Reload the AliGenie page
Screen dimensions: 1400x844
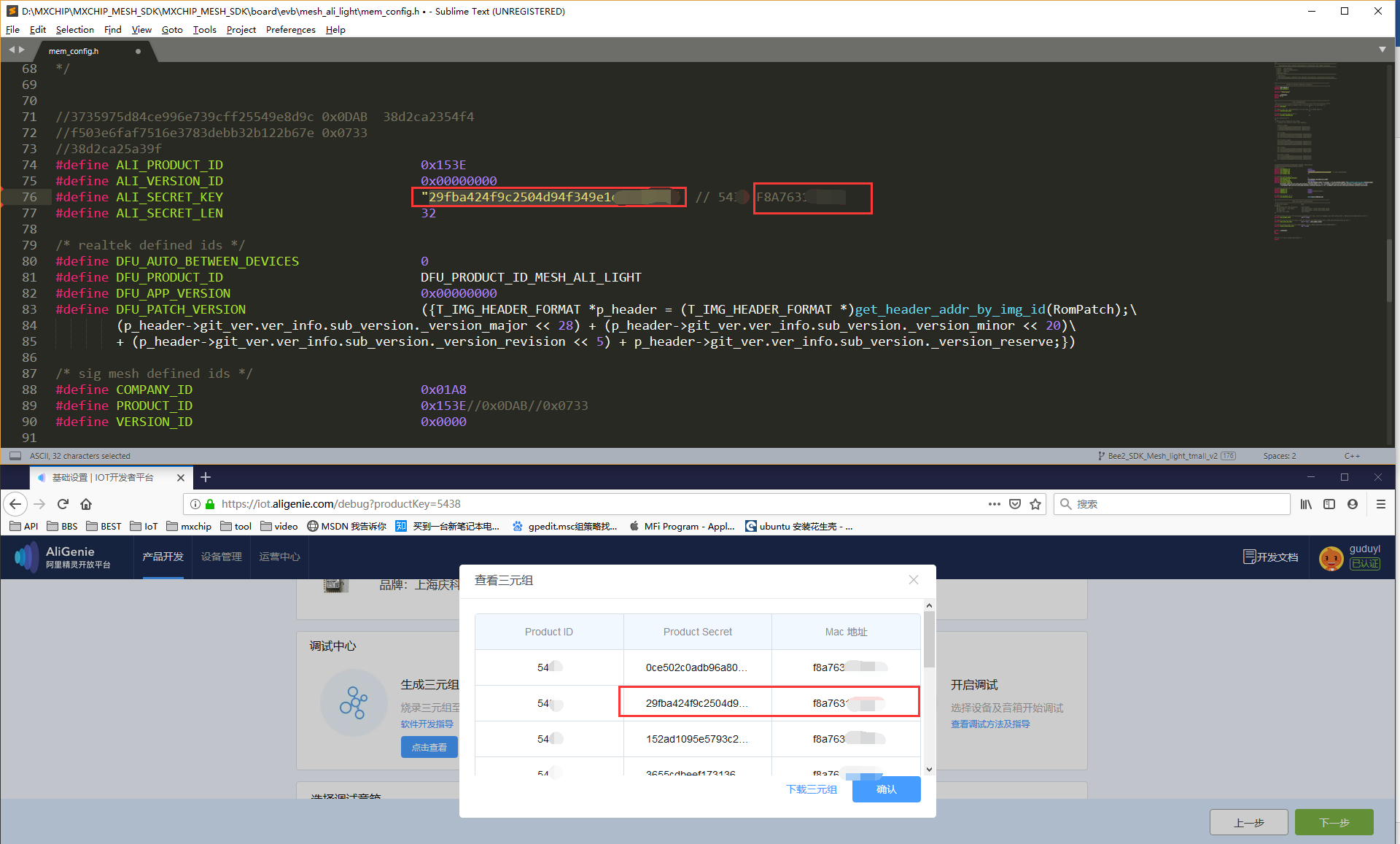tap(63, 504)
